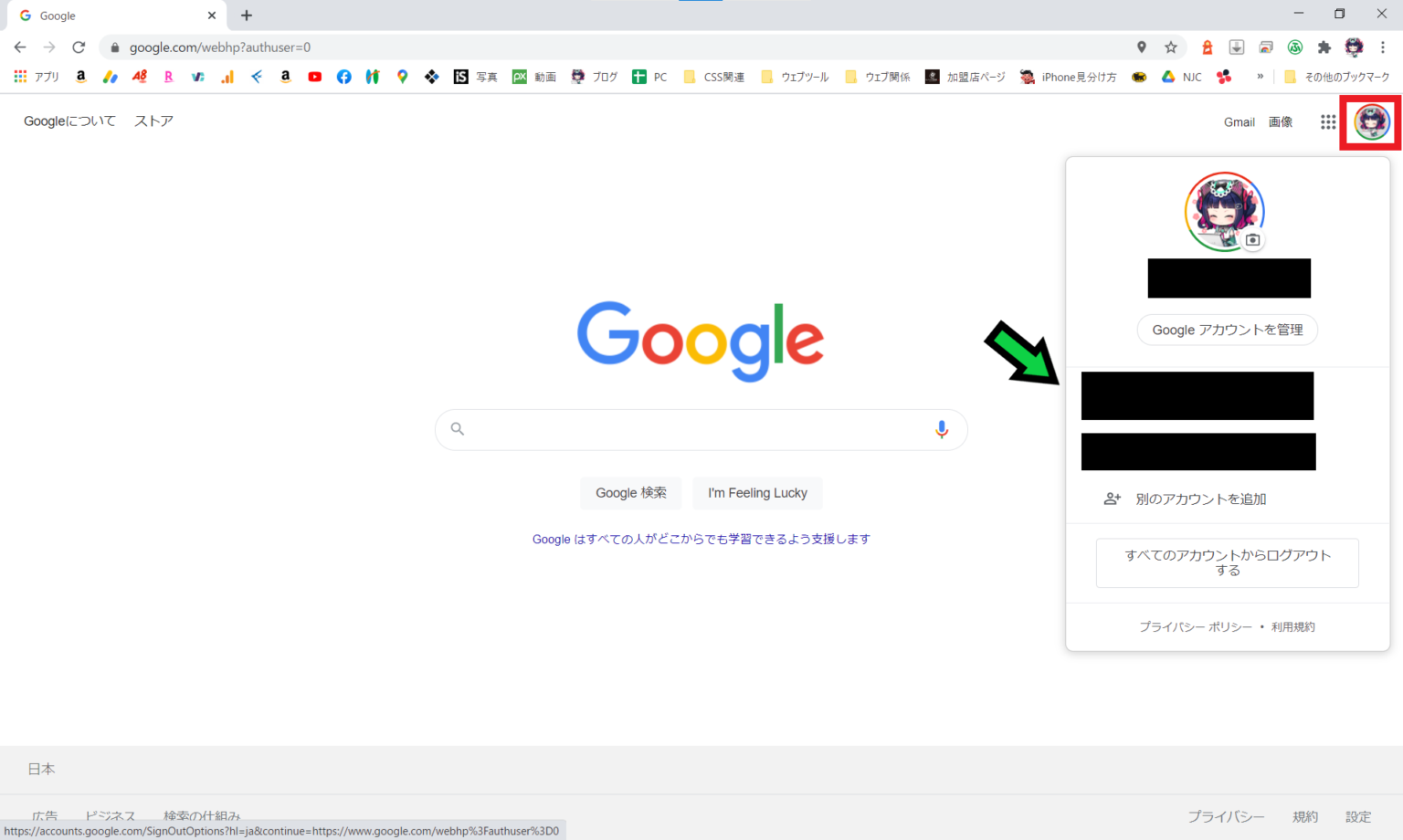
Task: Open the Chrome three-dot menu
Action: (x=1383, y=47)
